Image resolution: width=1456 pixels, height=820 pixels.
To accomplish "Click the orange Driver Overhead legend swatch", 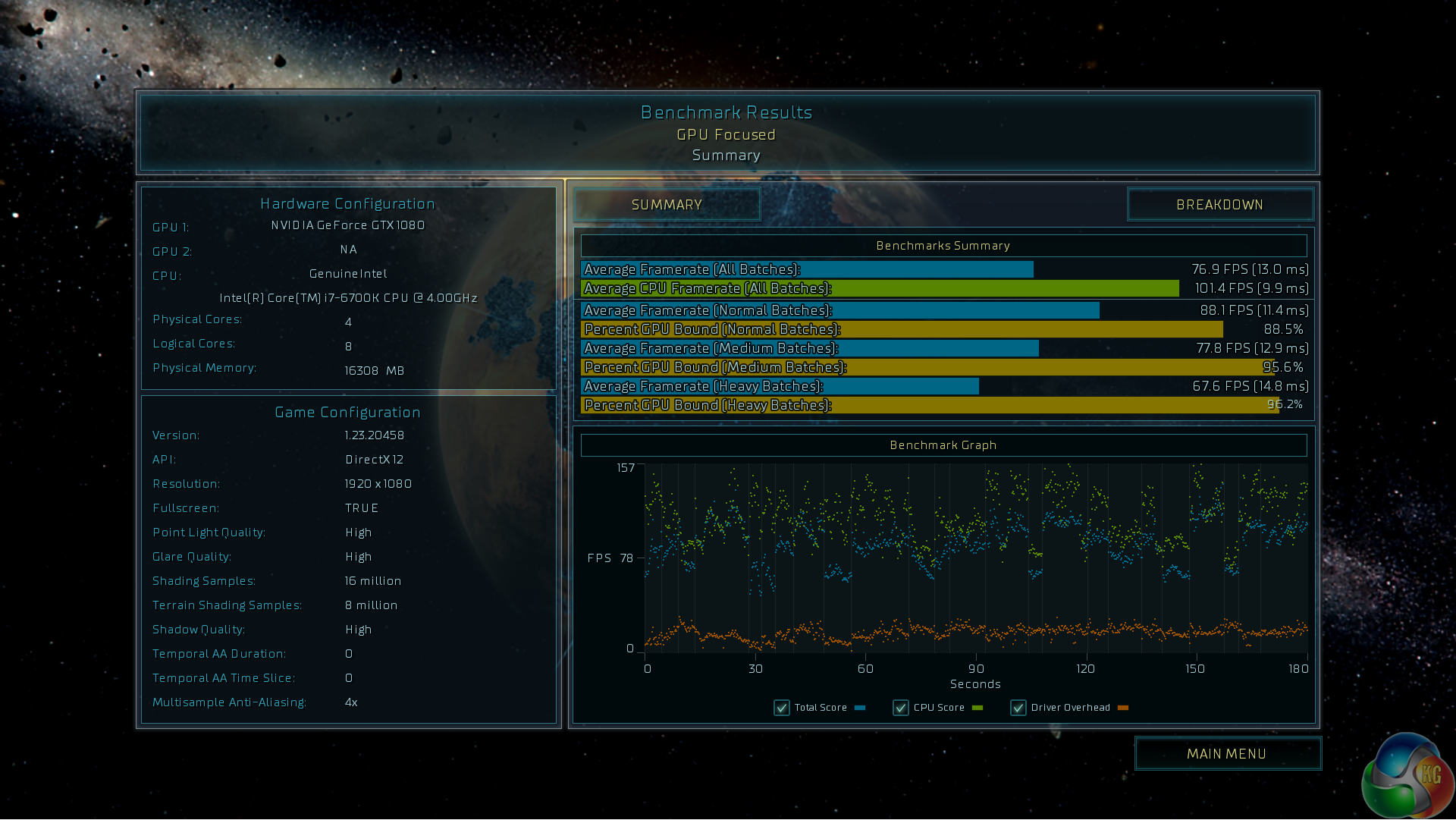I will pos(1123,708).
